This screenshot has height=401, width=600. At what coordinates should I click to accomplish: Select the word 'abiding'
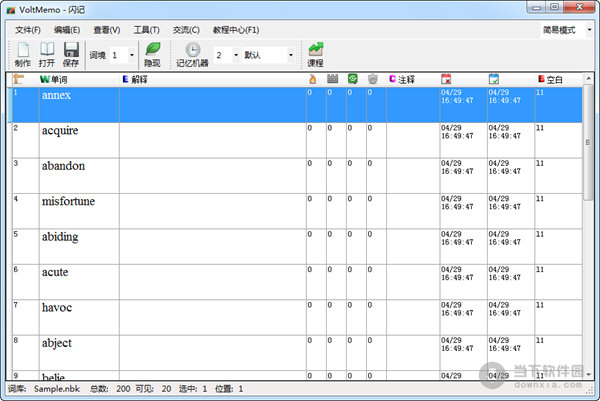pyautogui.click(x=60, y=237)
